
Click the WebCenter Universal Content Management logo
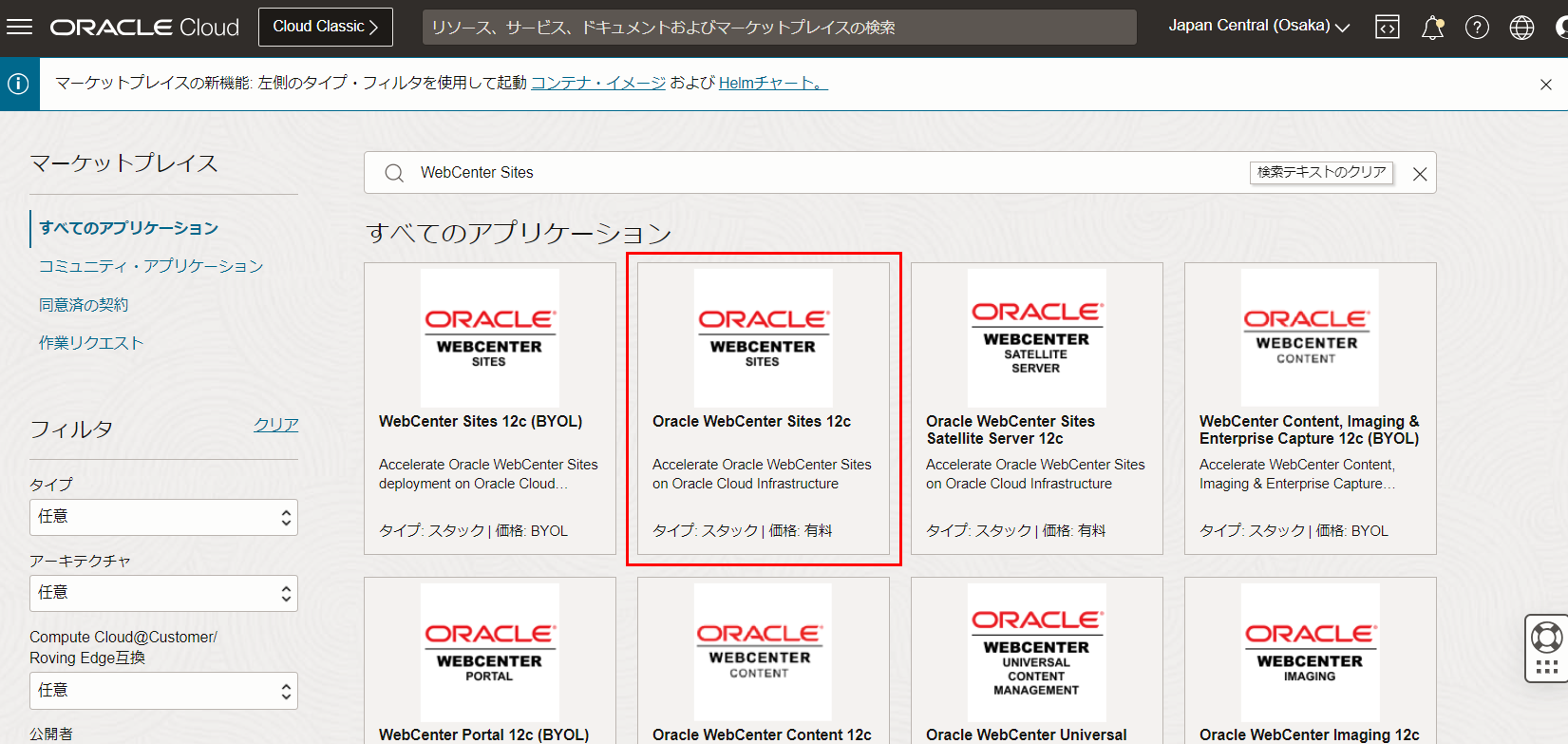[x=1037, y=652]
